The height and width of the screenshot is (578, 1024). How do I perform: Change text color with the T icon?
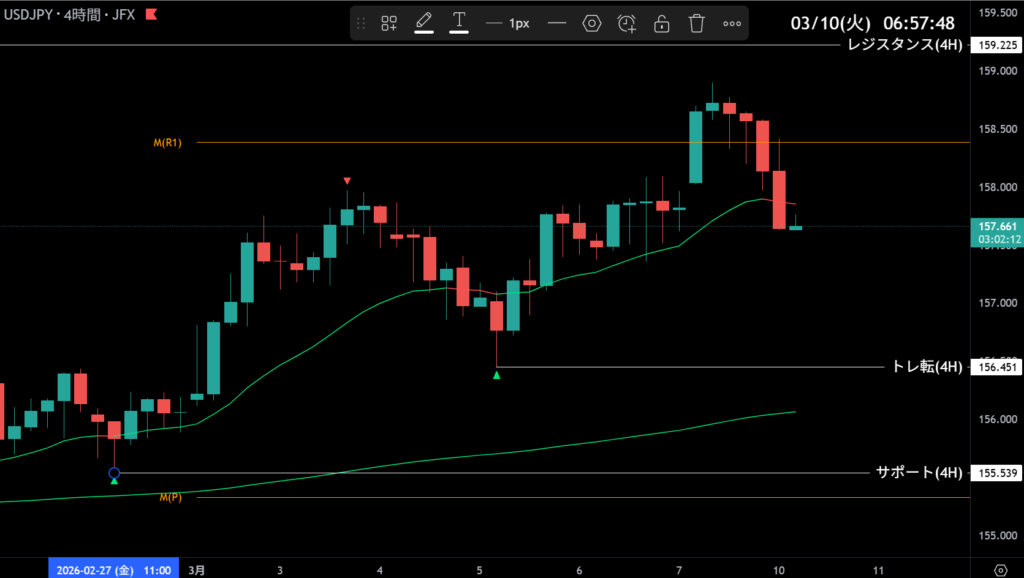[x=459, y=22]
